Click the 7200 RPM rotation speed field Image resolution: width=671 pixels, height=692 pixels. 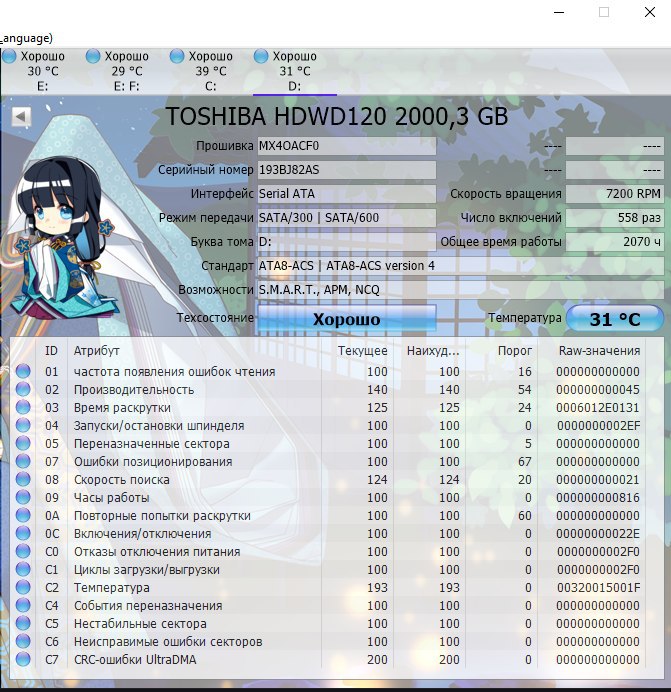point(614,194)
